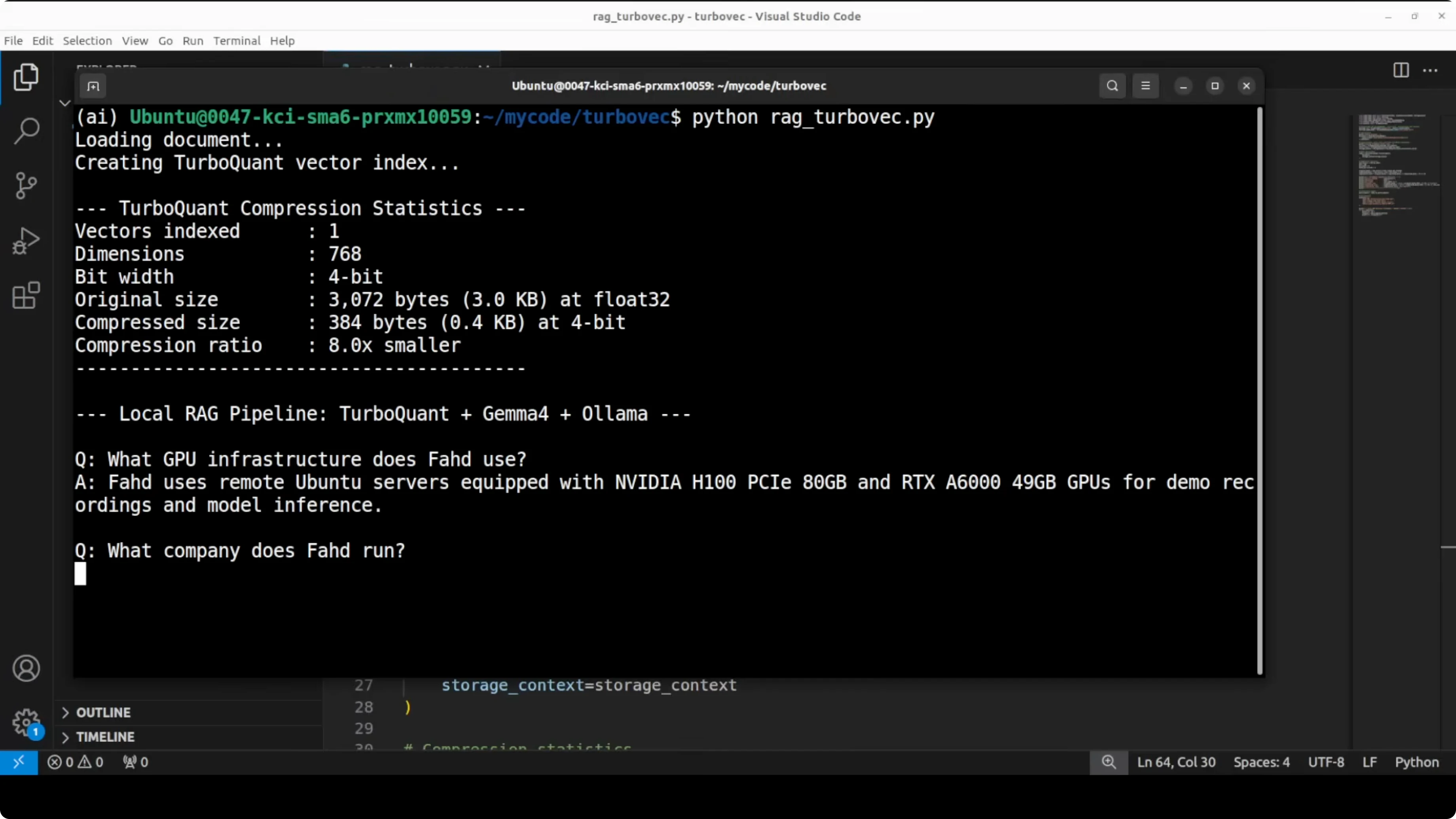This screenshot has width=1456, height=819.
Task: Expand the TIMELINE section
Action: (x=105, y=737)
